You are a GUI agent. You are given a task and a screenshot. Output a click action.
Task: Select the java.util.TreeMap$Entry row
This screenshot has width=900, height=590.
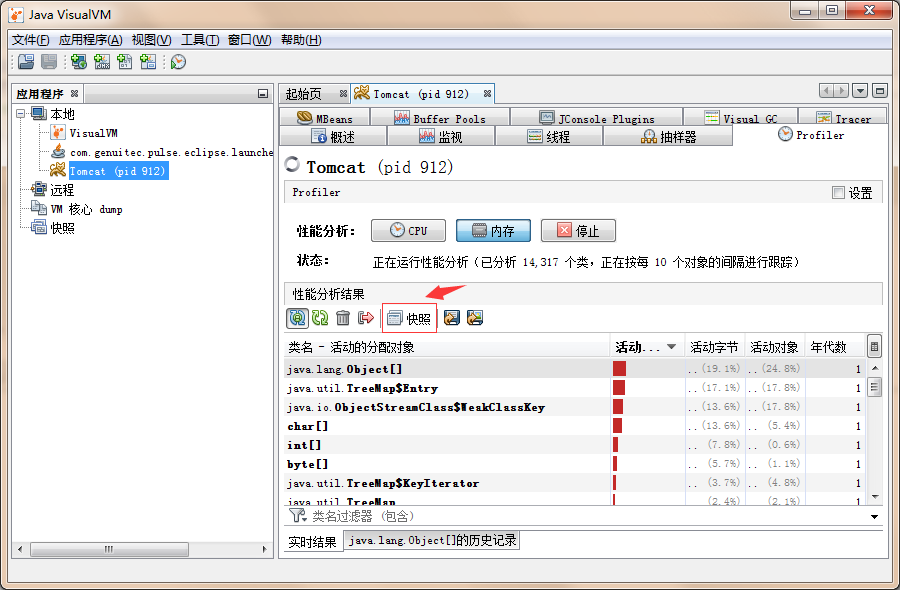click(575, 387)
